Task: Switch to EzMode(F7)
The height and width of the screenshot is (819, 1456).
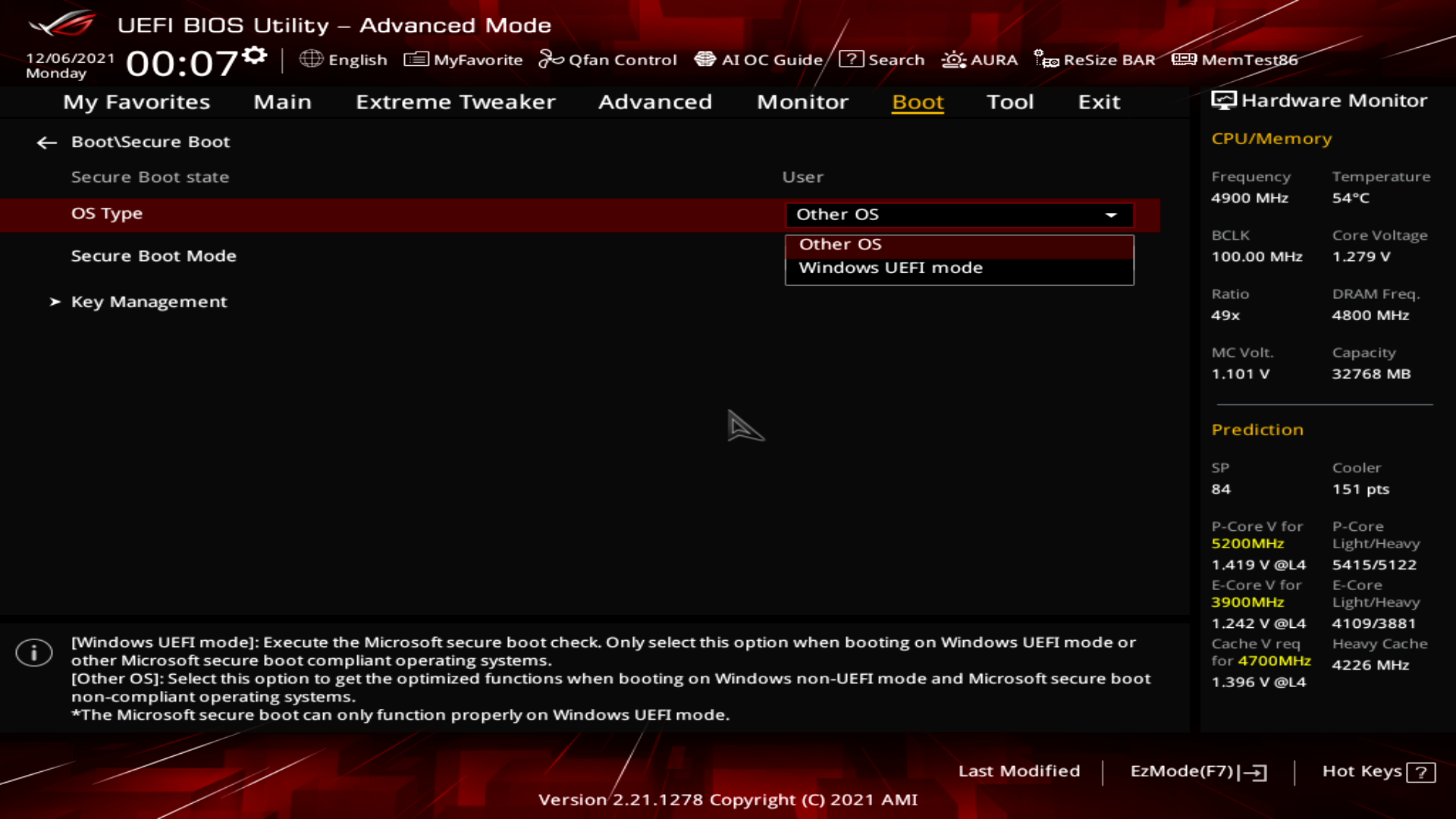Action: pyautogui.click(x=1197, y=771)
